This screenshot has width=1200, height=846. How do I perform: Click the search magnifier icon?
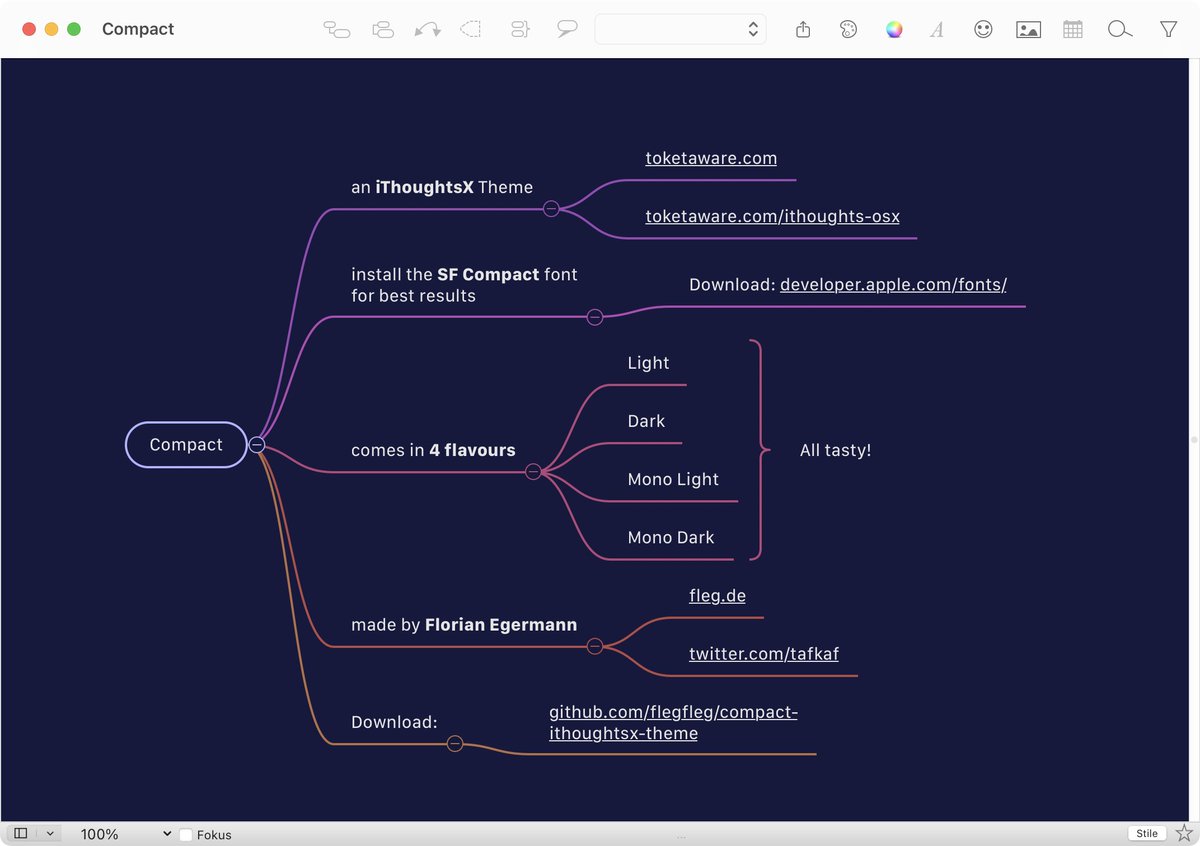[x=1120, y=30]
